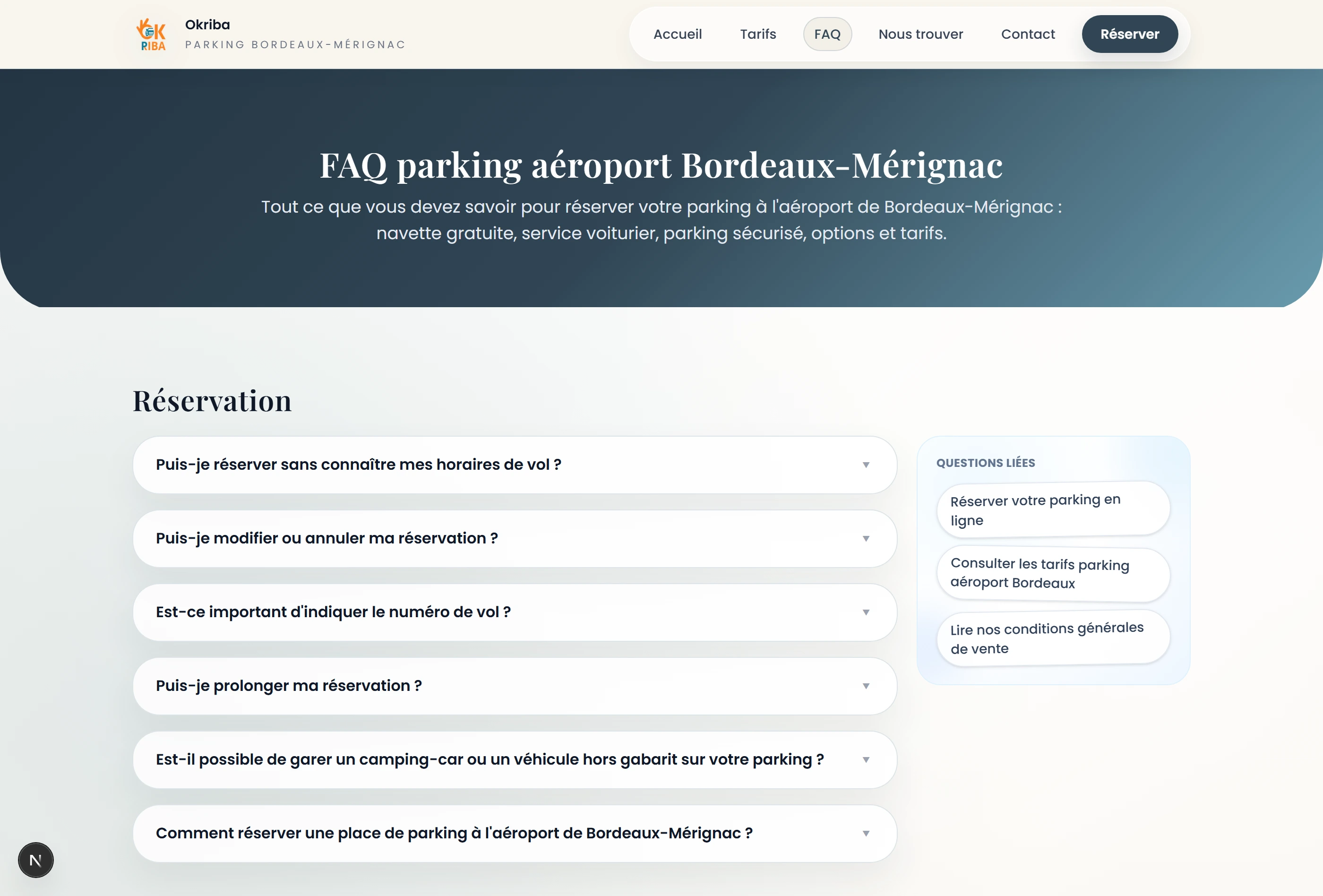Open Réserver votre parking en ligne link
The height and width of the screenshot is (896, 1323).
coord(1053,509)
